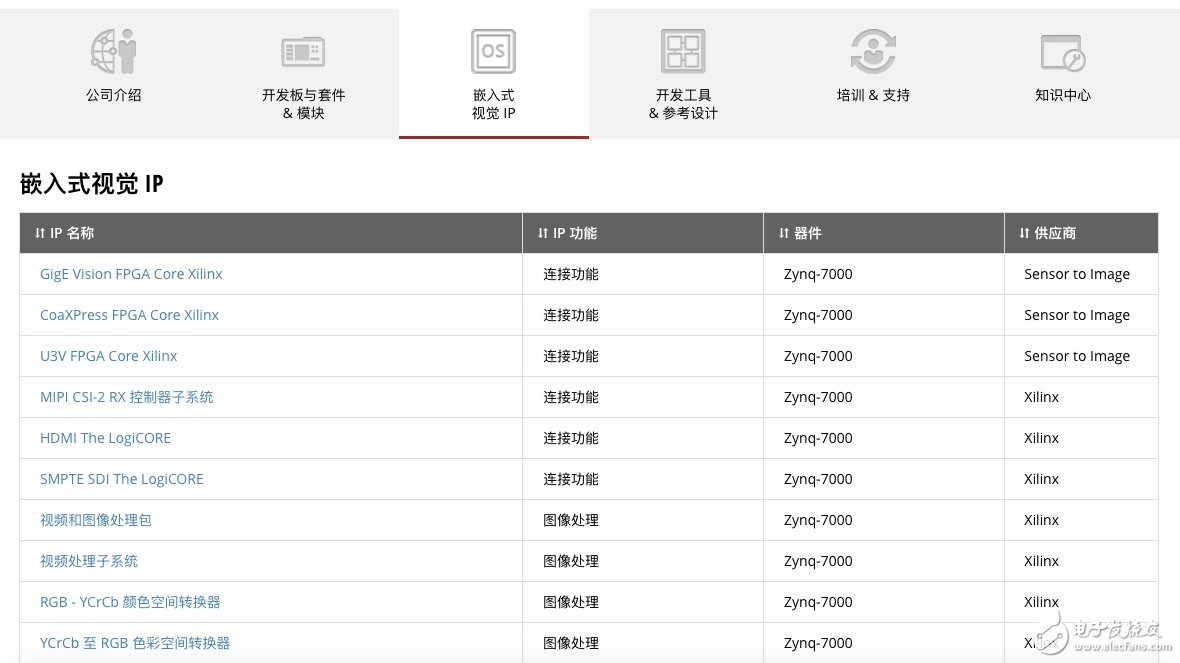This screenshot has width=1180, height=663.
Task: Switch to the 公司介绍 tab label
Action: click(113, 96)
